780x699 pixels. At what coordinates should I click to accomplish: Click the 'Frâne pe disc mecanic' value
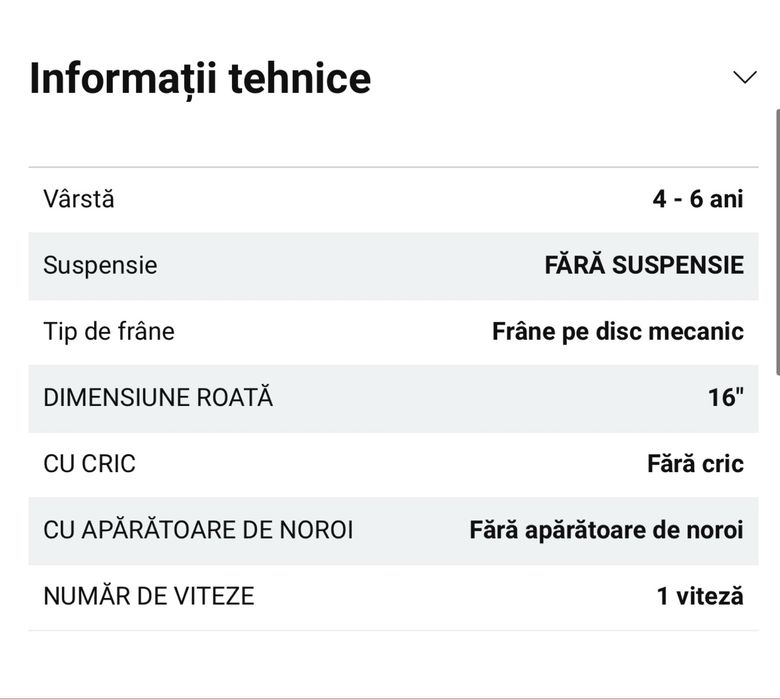(618, 331)
